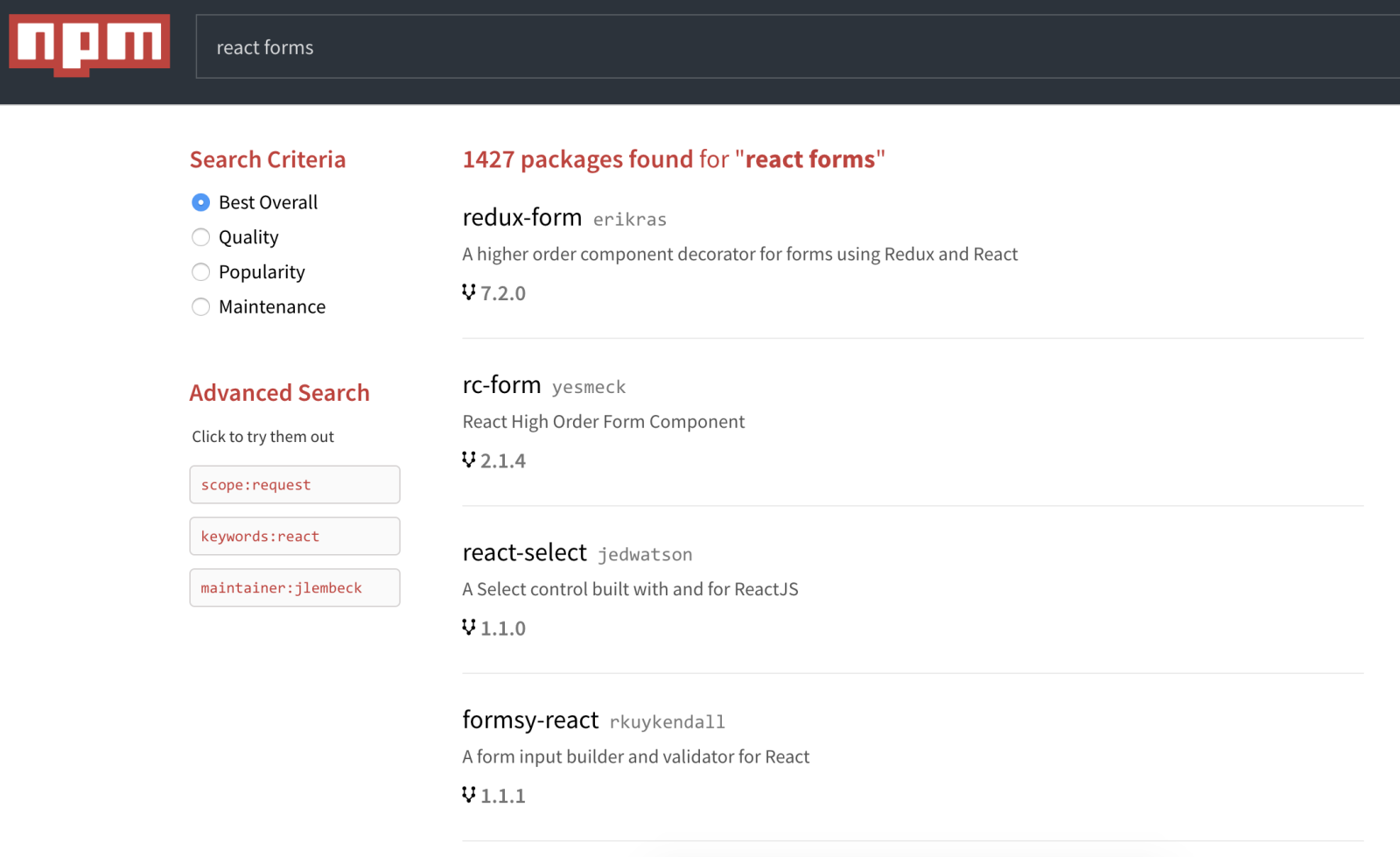This screenshot has width=1400, height=857.
Task: Click version number 7.2.0
Action: click(x=503, y=293)
